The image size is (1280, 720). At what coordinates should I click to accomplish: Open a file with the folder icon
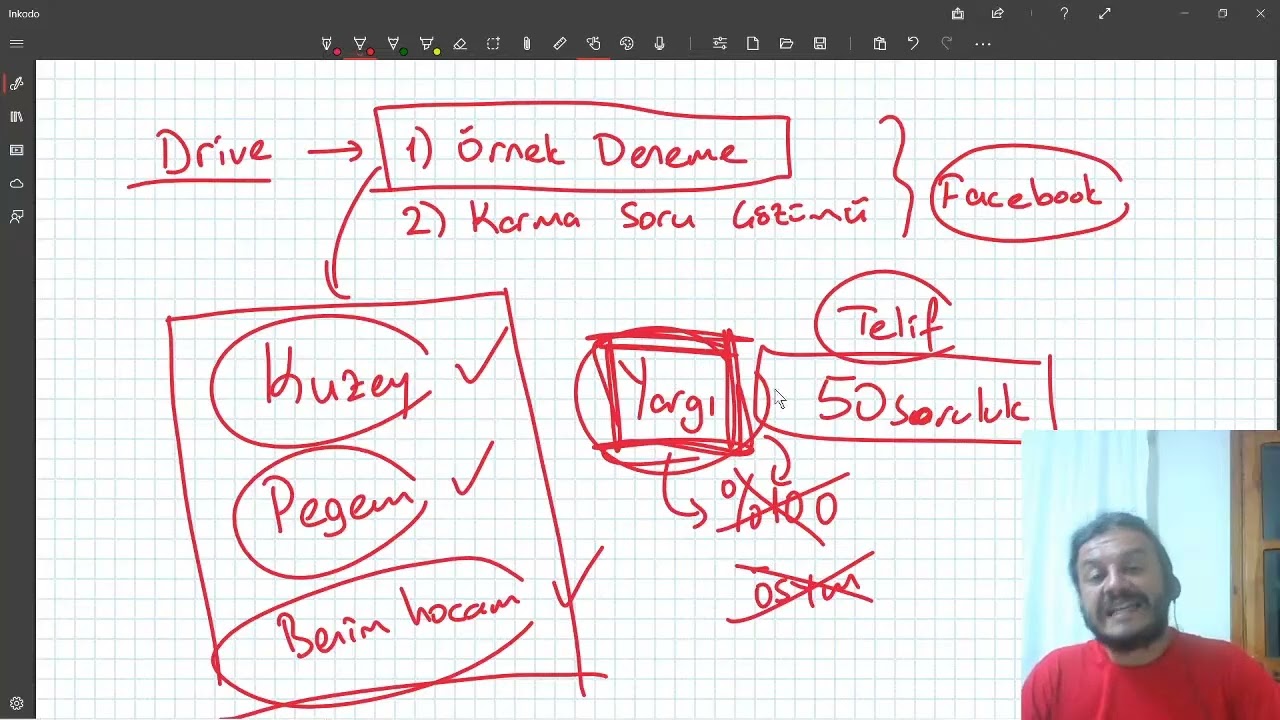pyautogui.click(x=786, y=44)
